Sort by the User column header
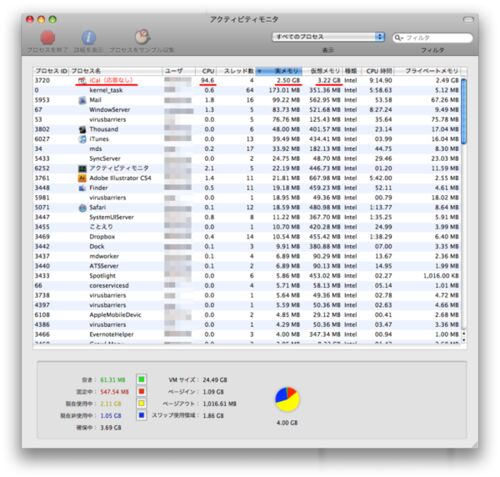500x477 pixels. [x=179, y=71]
